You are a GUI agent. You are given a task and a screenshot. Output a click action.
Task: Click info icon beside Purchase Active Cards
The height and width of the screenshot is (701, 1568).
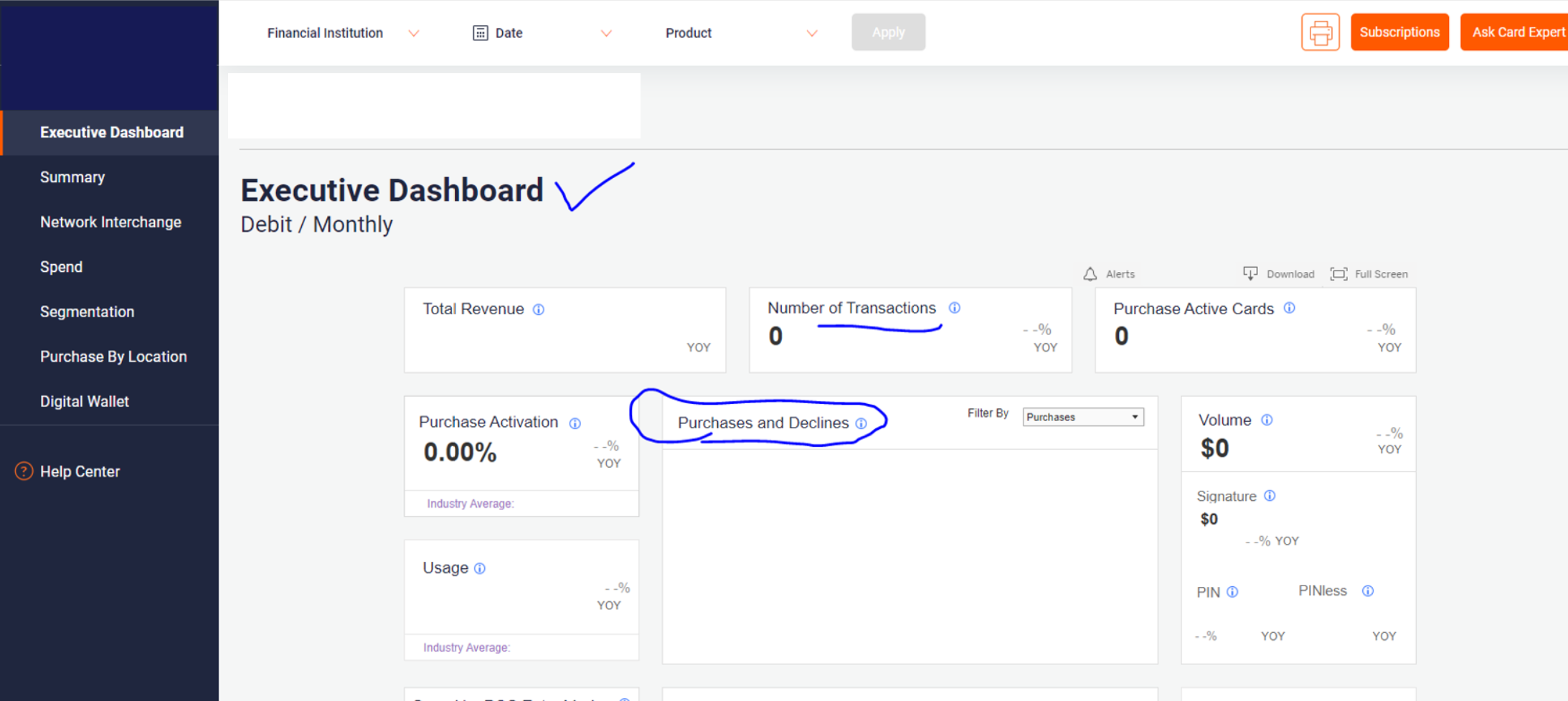coord(1290,308)
